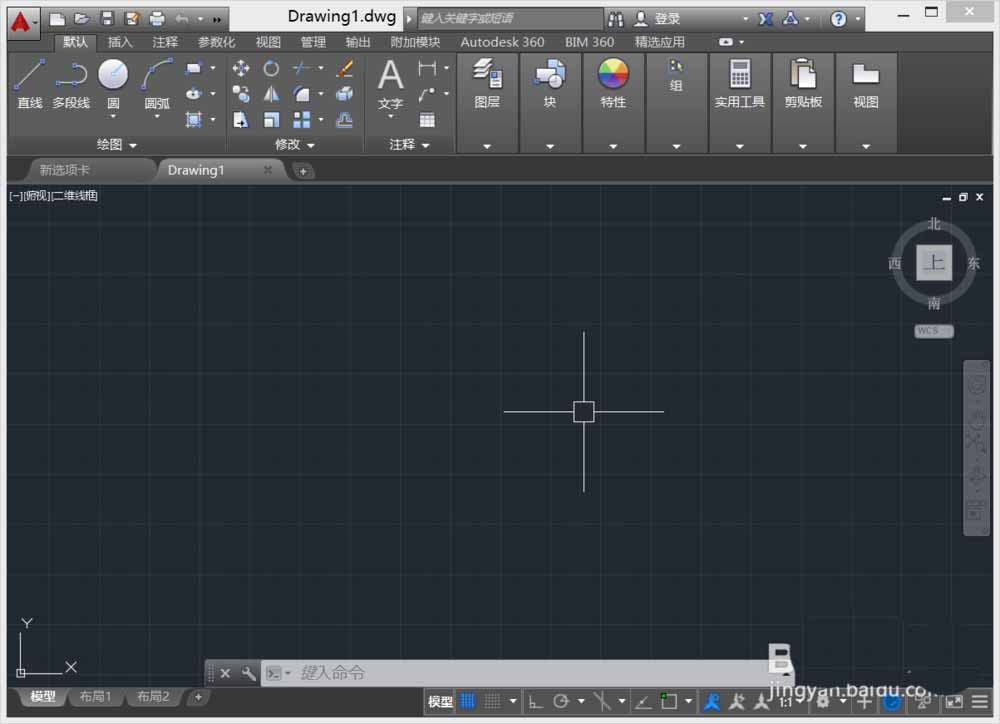Choose the rectangle draw tool

194,68
